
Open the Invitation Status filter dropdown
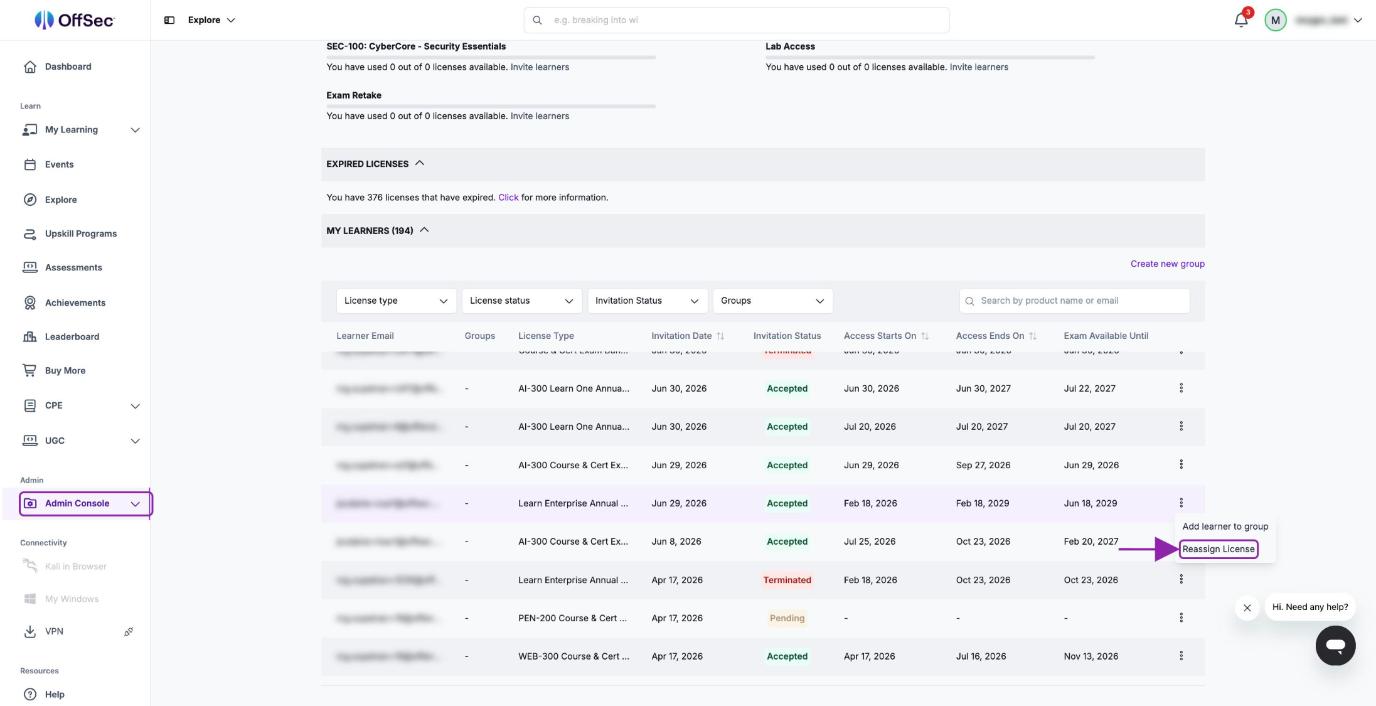647,300
